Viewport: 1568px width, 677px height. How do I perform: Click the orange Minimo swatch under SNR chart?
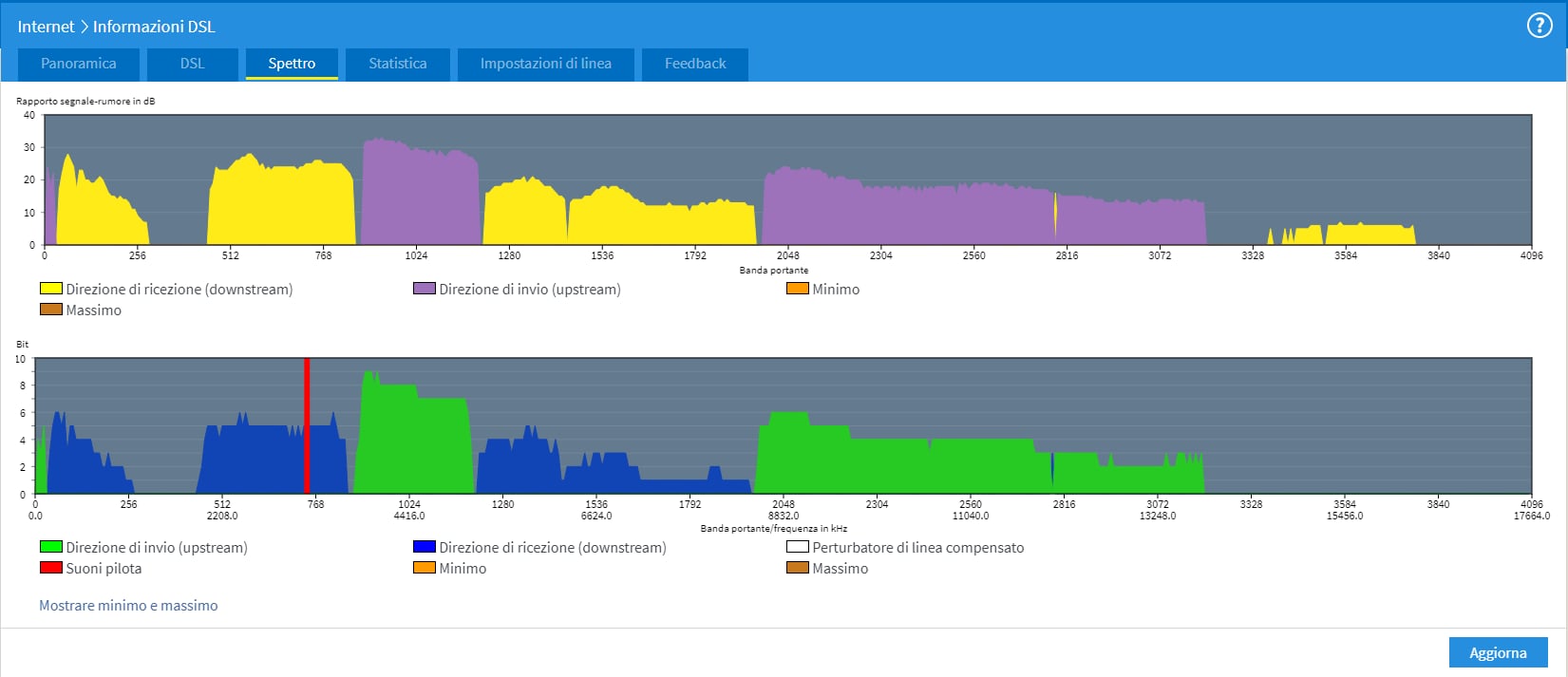click(797, 289)
